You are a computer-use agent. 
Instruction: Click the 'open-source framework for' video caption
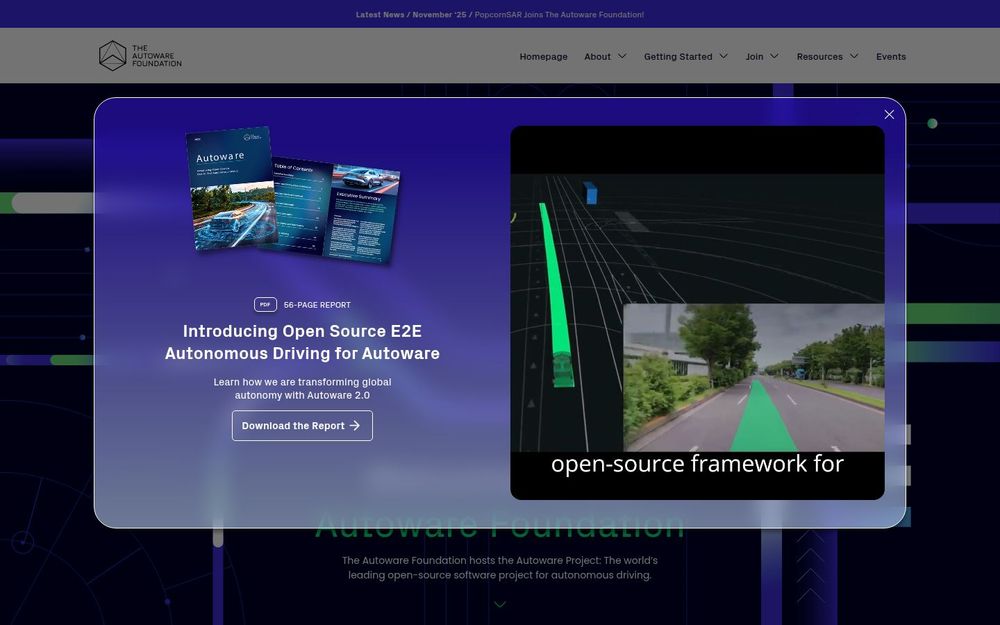coord(697,464)
